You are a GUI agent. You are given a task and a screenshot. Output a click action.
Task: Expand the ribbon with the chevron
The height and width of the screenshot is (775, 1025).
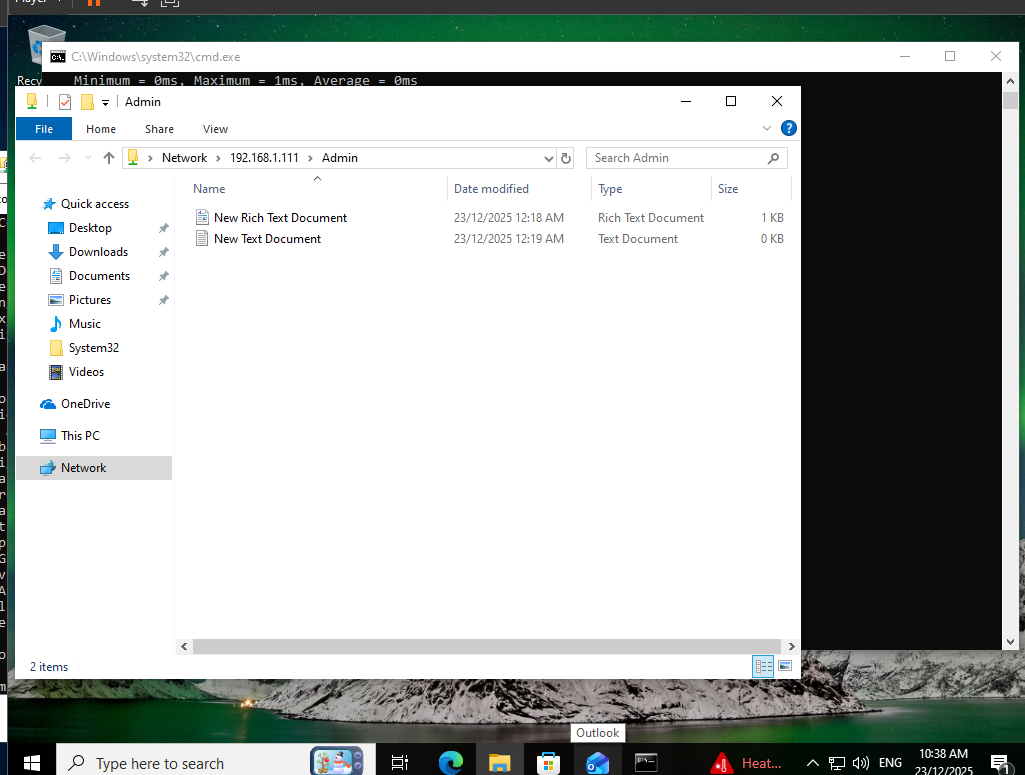(x=767, y=128)
